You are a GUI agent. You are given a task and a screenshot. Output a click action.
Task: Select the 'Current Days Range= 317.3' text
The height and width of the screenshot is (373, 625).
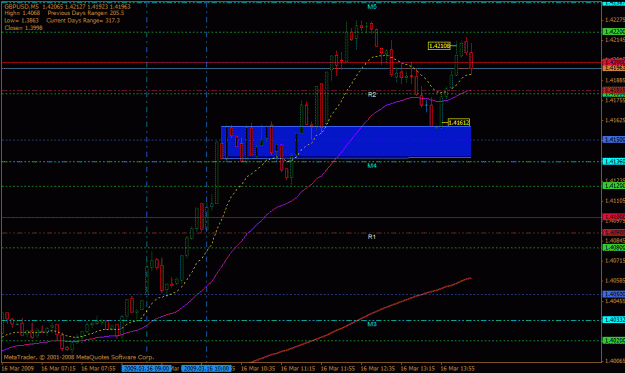tap(83, 20)
